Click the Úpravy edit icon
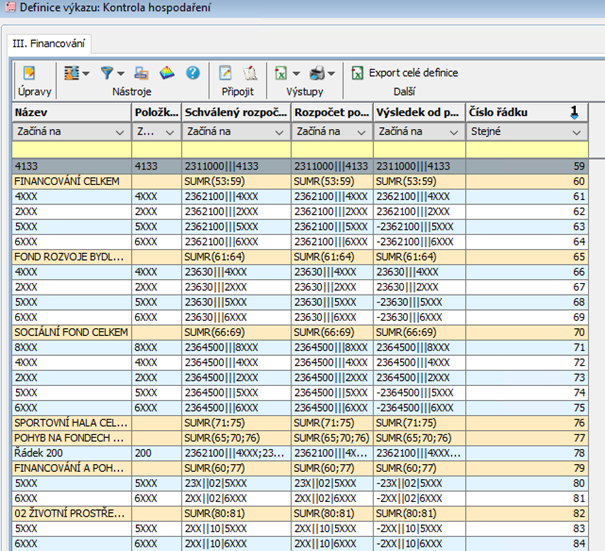The width and height of the screenshot is (605, 551). point(28,73)
